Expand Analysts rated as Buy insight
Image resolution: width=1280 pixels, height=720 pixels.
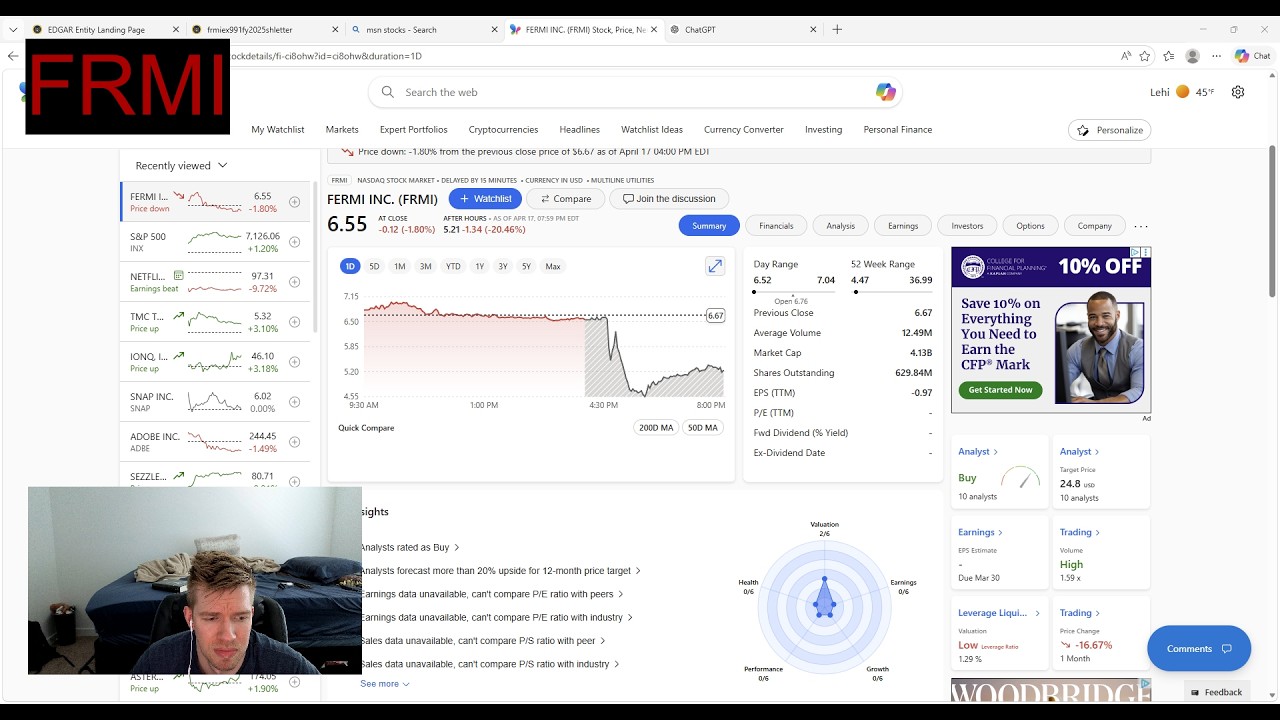410,547
